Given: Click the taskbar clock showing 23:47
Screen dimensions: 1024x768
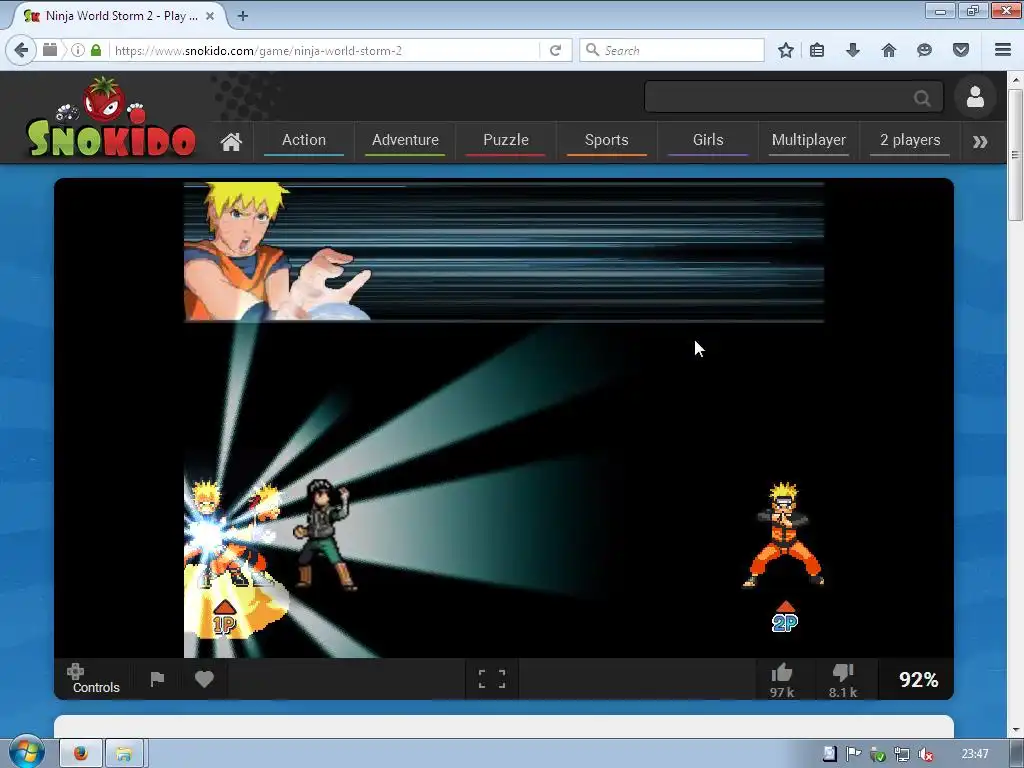Looking at the screenshot, I should 974,754.
